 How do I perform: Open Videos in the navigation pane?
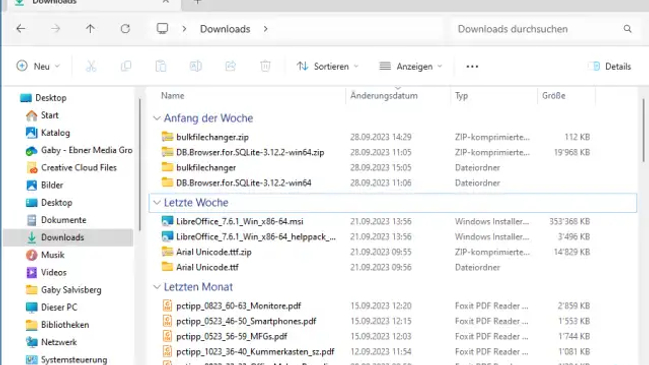(46, 272)
